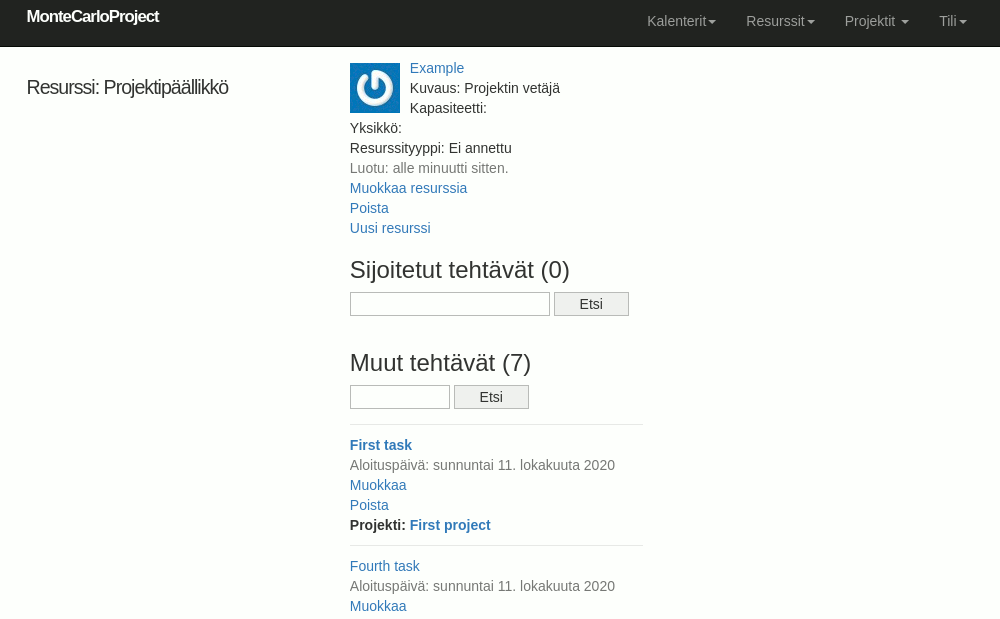Open the First project link

[450, 525]
